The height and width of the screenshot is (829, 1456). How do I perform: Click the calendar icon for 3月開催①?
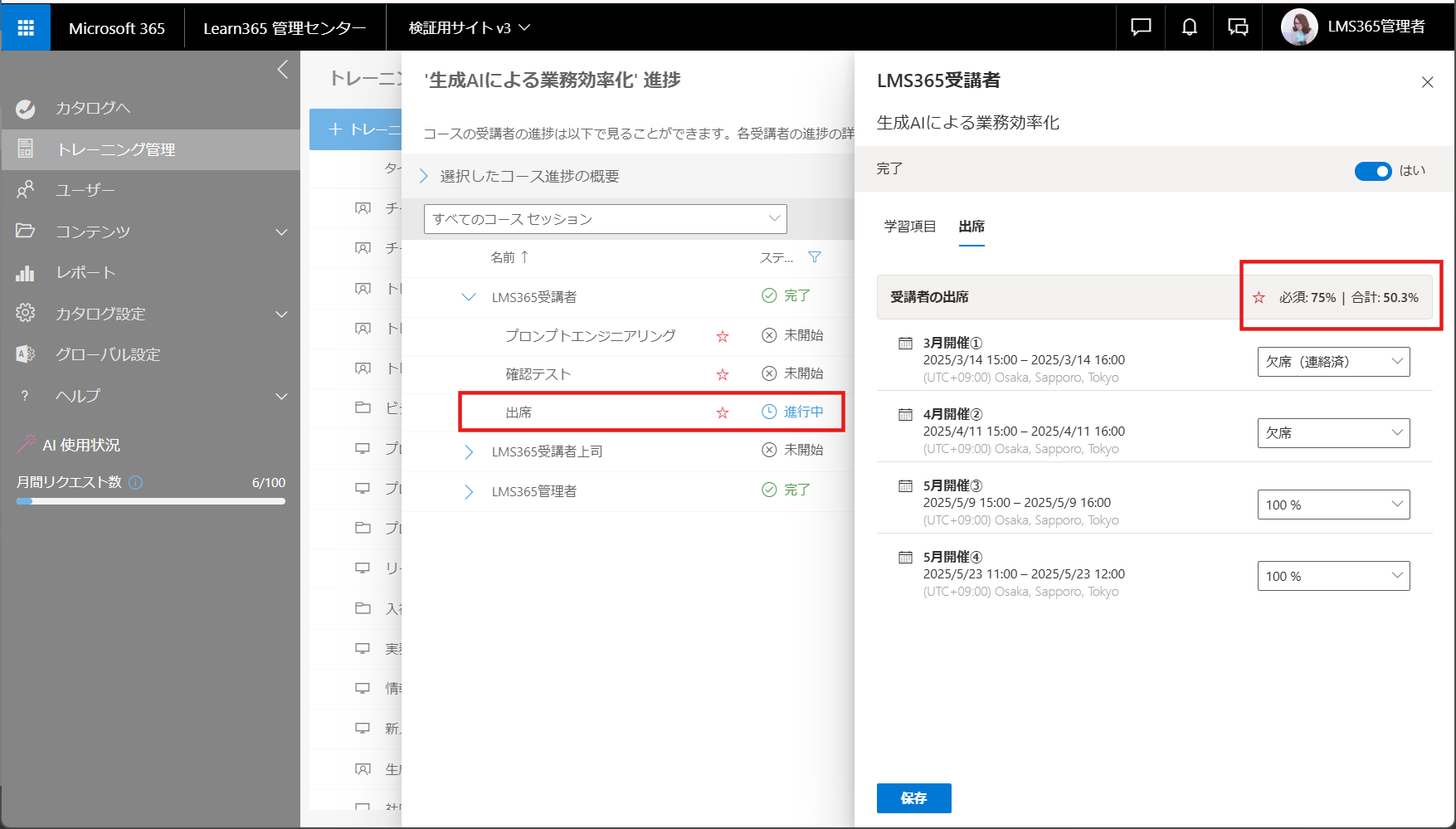pyautogui.click(x=905, y=343)
